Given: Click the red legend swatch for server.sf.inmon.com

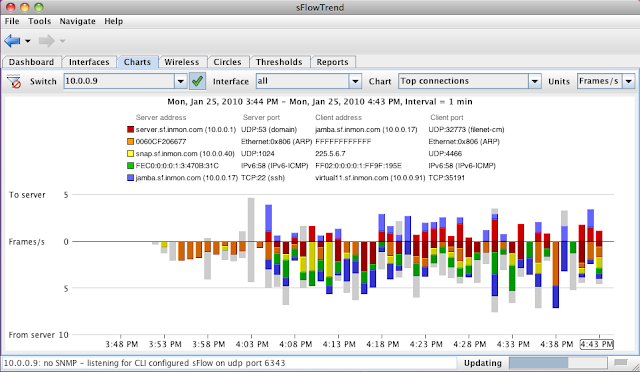Looking at the screenshot, I should click(131, 129).
